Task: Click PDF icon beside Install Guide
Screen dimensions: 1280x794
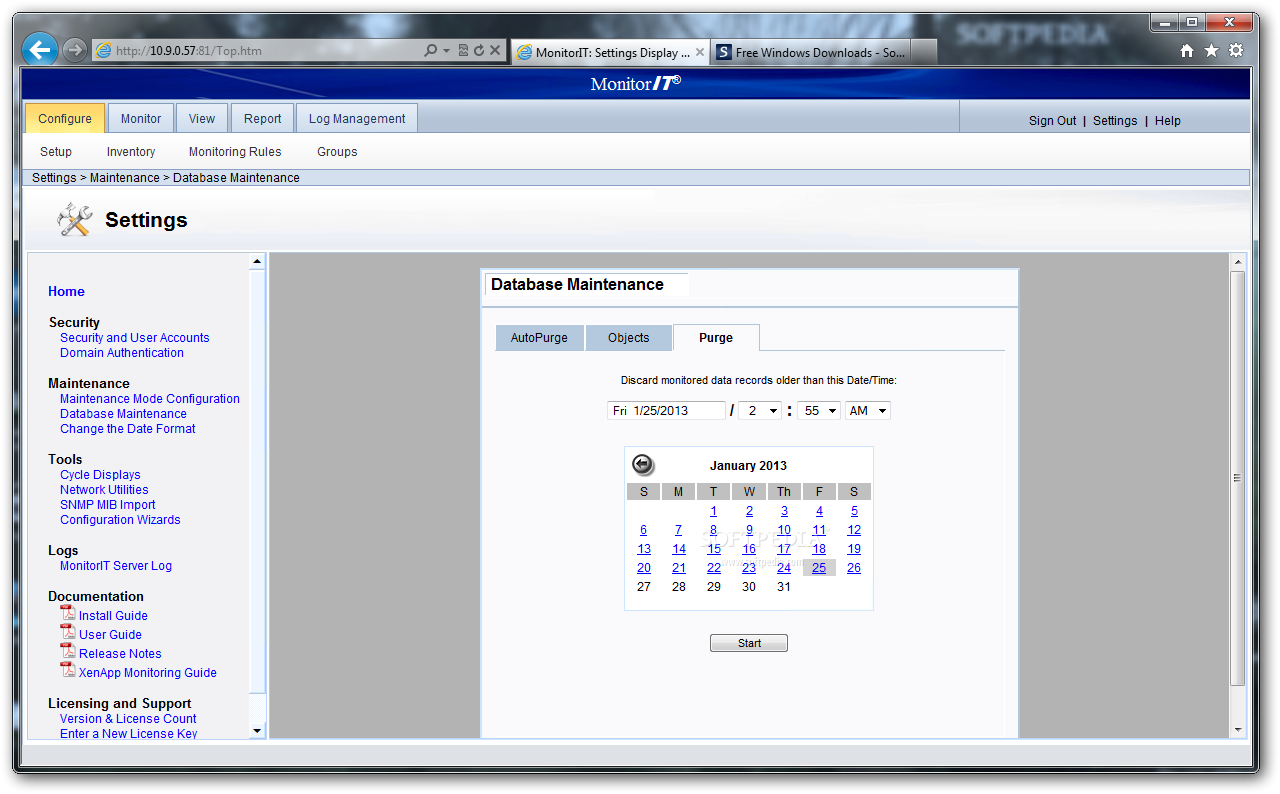Action: (68, 613)
